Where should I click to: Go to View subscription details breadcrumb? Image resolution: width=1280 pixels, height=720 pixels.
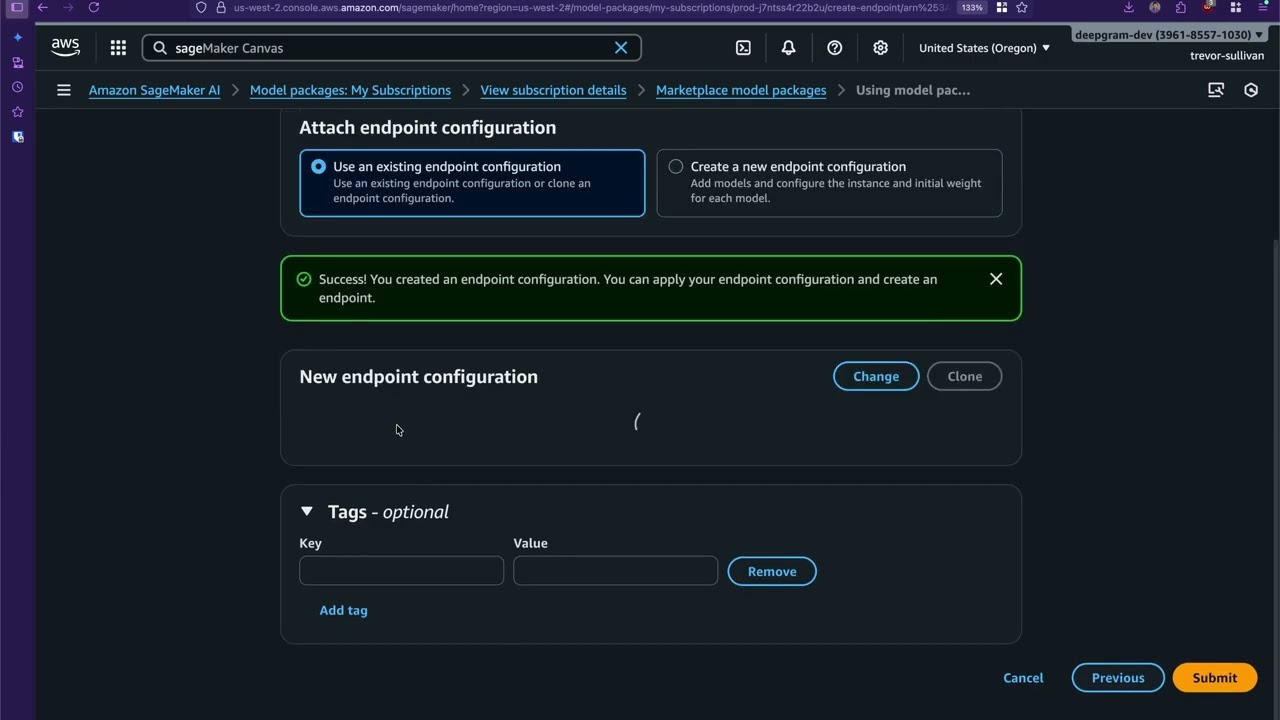pyautogui.click(x=553, y=90)
